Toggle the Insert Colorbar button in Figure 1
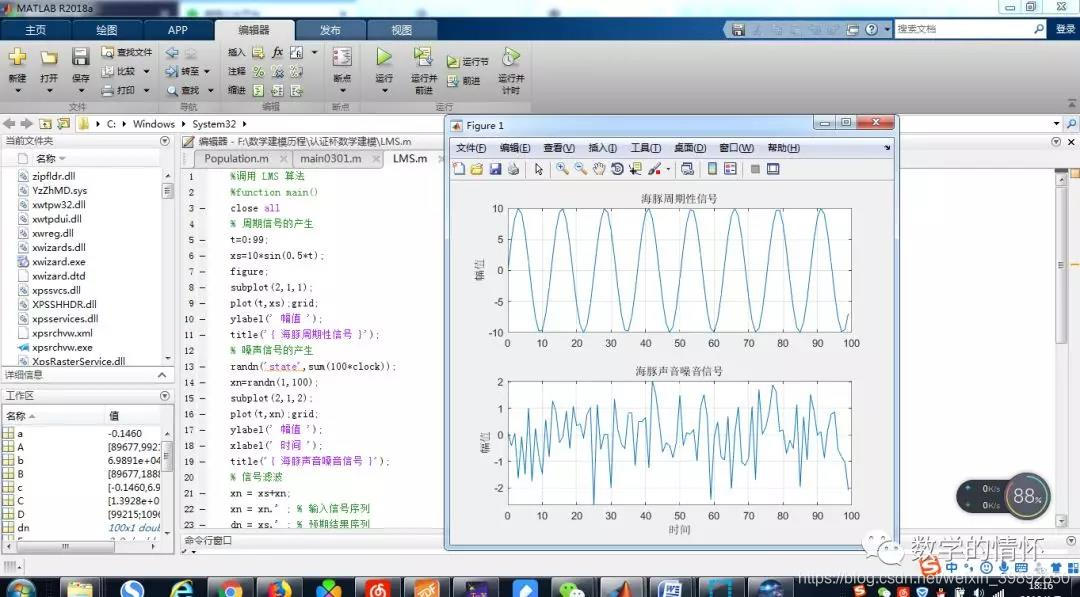The image size is (1080, 597). [x=712, y=169]
